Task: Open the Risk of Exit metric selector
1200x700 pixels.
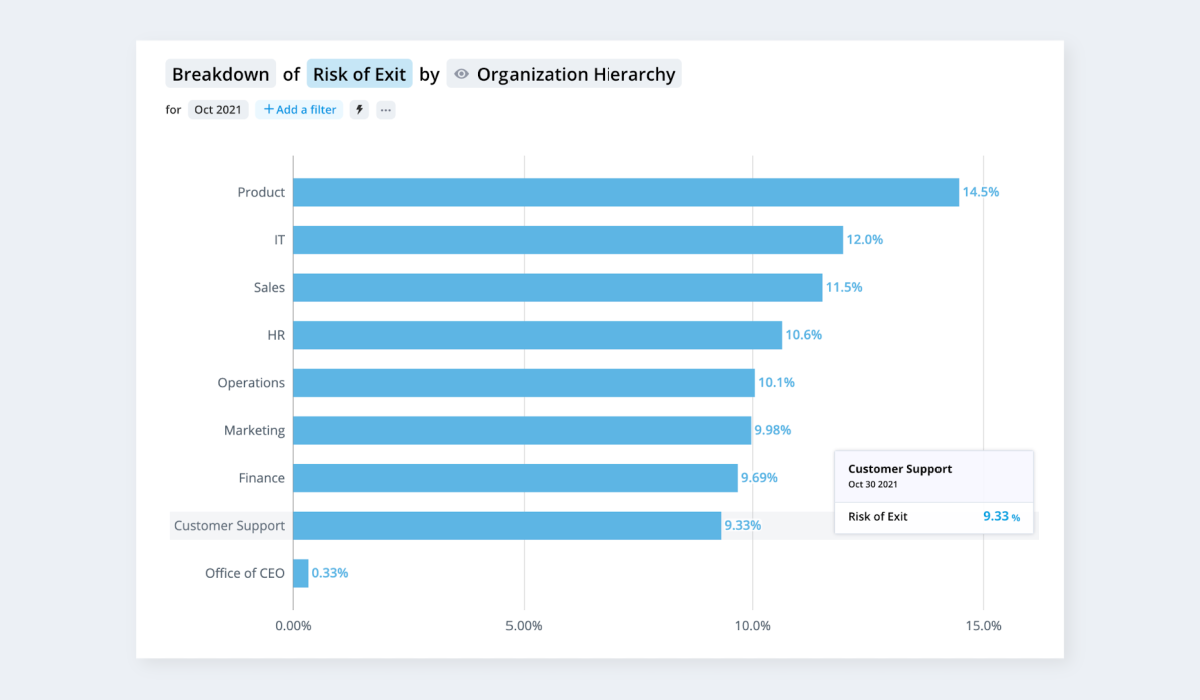Action: point(360,74)
